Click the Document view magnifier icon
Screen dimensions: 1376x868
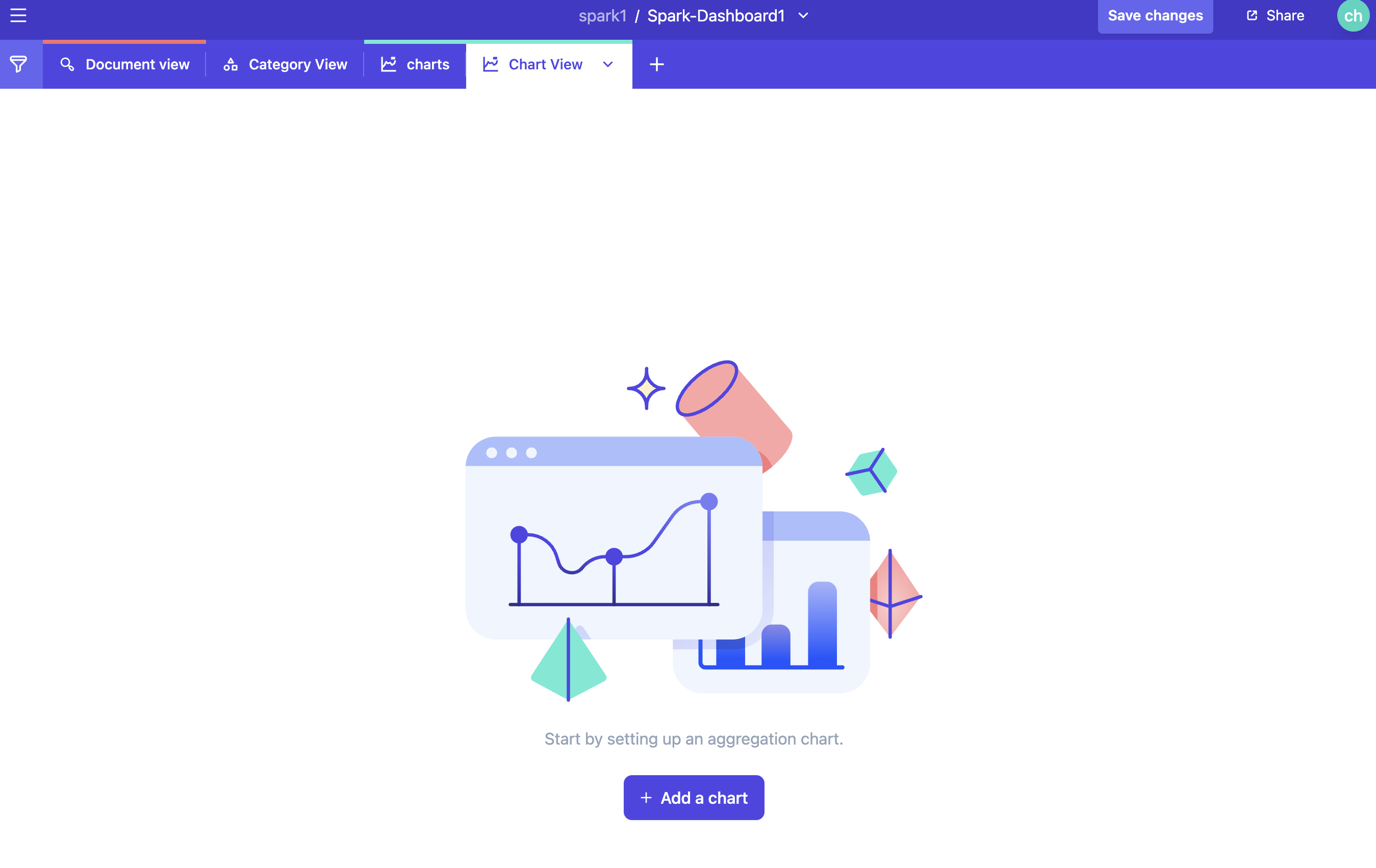[x=67, y=64]
